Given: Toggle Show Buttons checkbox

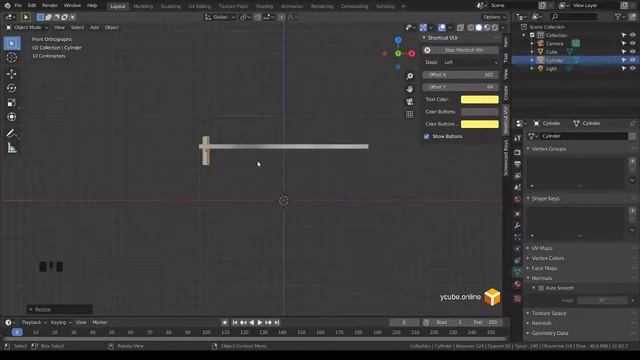Looking at the screenshot, I should [x=427, y=136].
